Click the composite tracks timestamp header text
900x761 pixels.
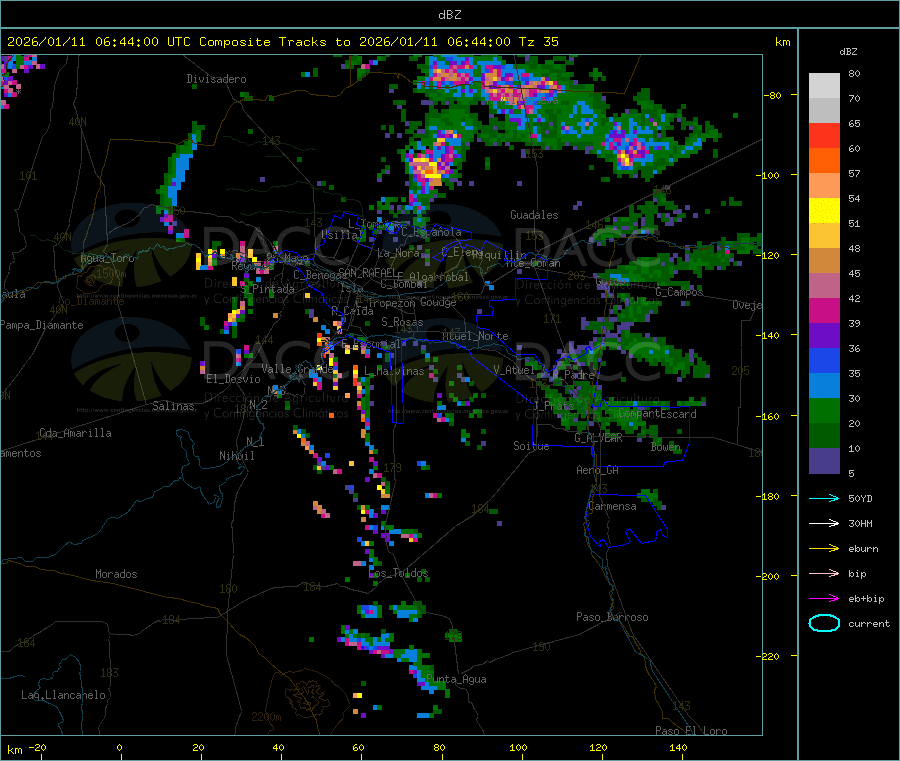pyautogui.click(x=282, y=42)
